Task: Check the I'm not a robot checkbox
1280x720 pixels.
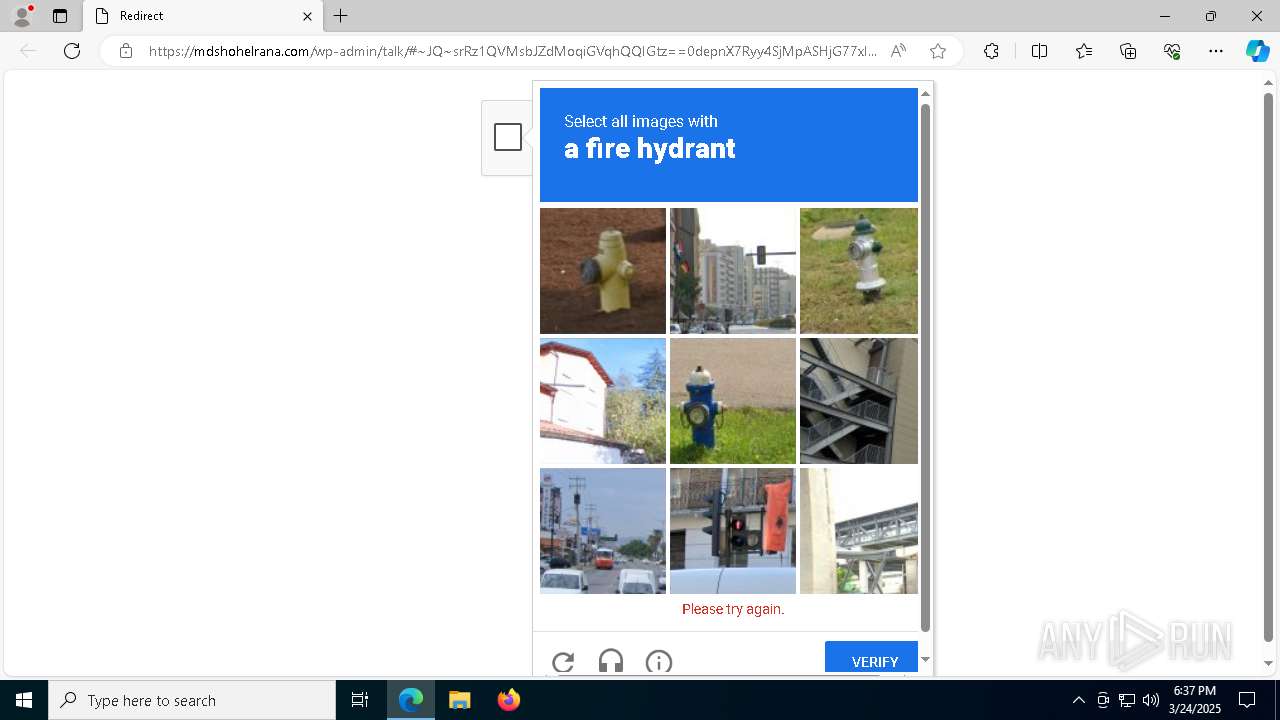Action: click(x=508, y=137)
